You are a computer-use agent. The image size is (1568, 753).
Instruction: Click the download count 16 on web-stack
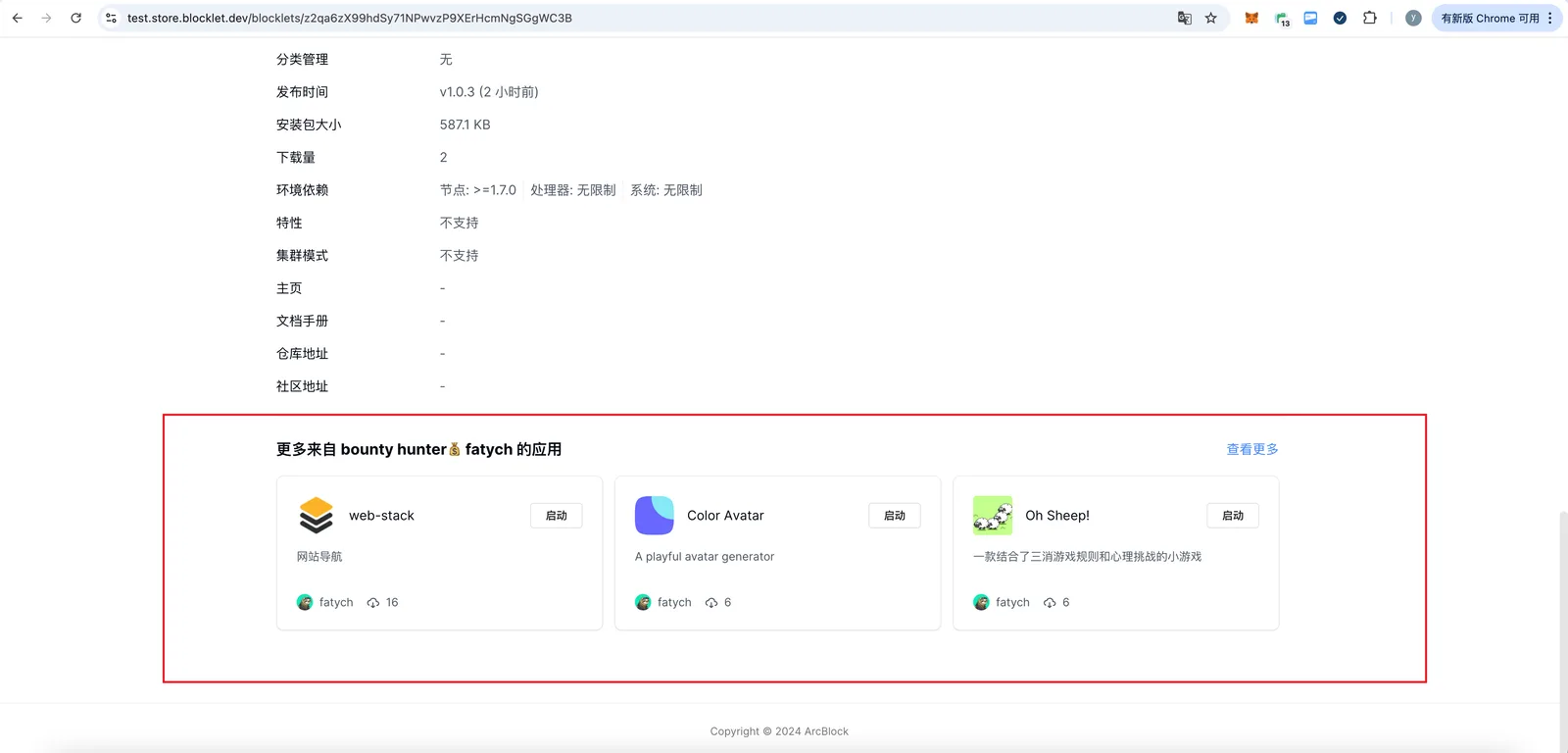click(392, 602)
